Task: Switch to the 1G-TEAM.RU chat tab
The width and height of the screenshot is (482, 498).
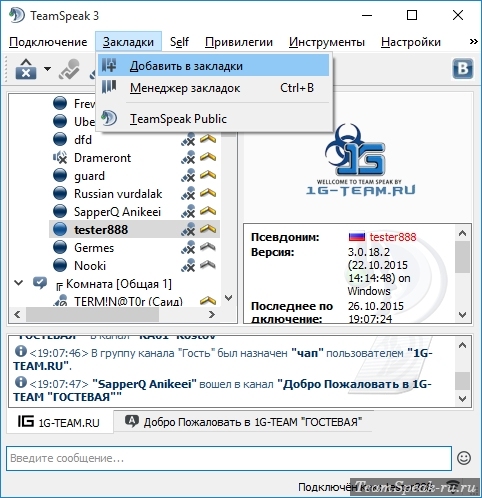Action: 60,422
